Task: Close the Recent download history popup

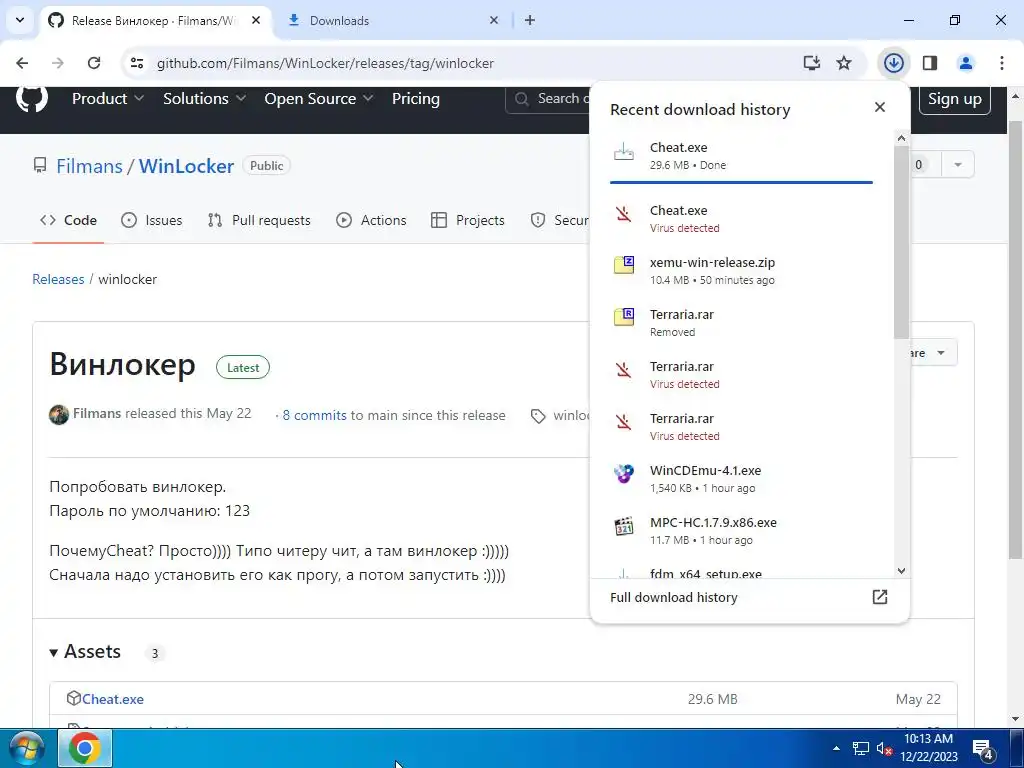Action: coord(880,107)
